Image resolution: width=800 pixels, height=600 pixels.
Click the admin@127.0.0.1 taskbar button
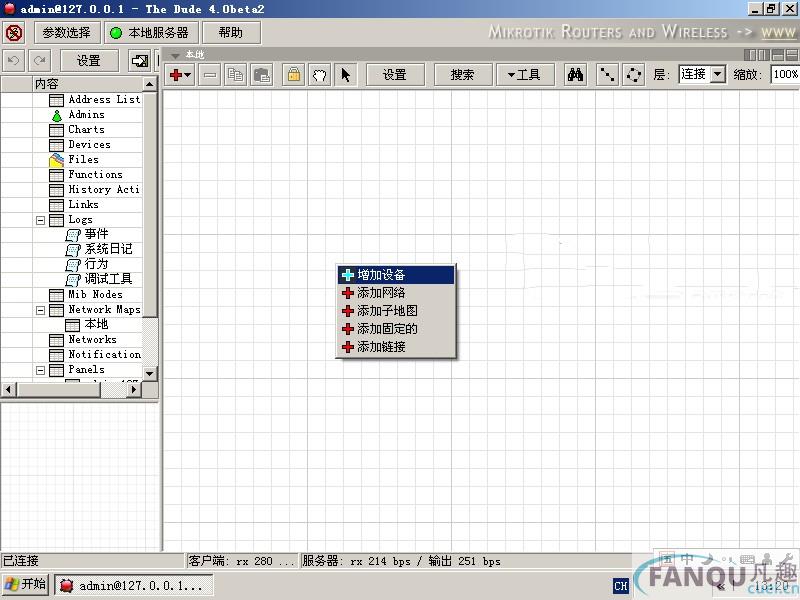point(134,585)
